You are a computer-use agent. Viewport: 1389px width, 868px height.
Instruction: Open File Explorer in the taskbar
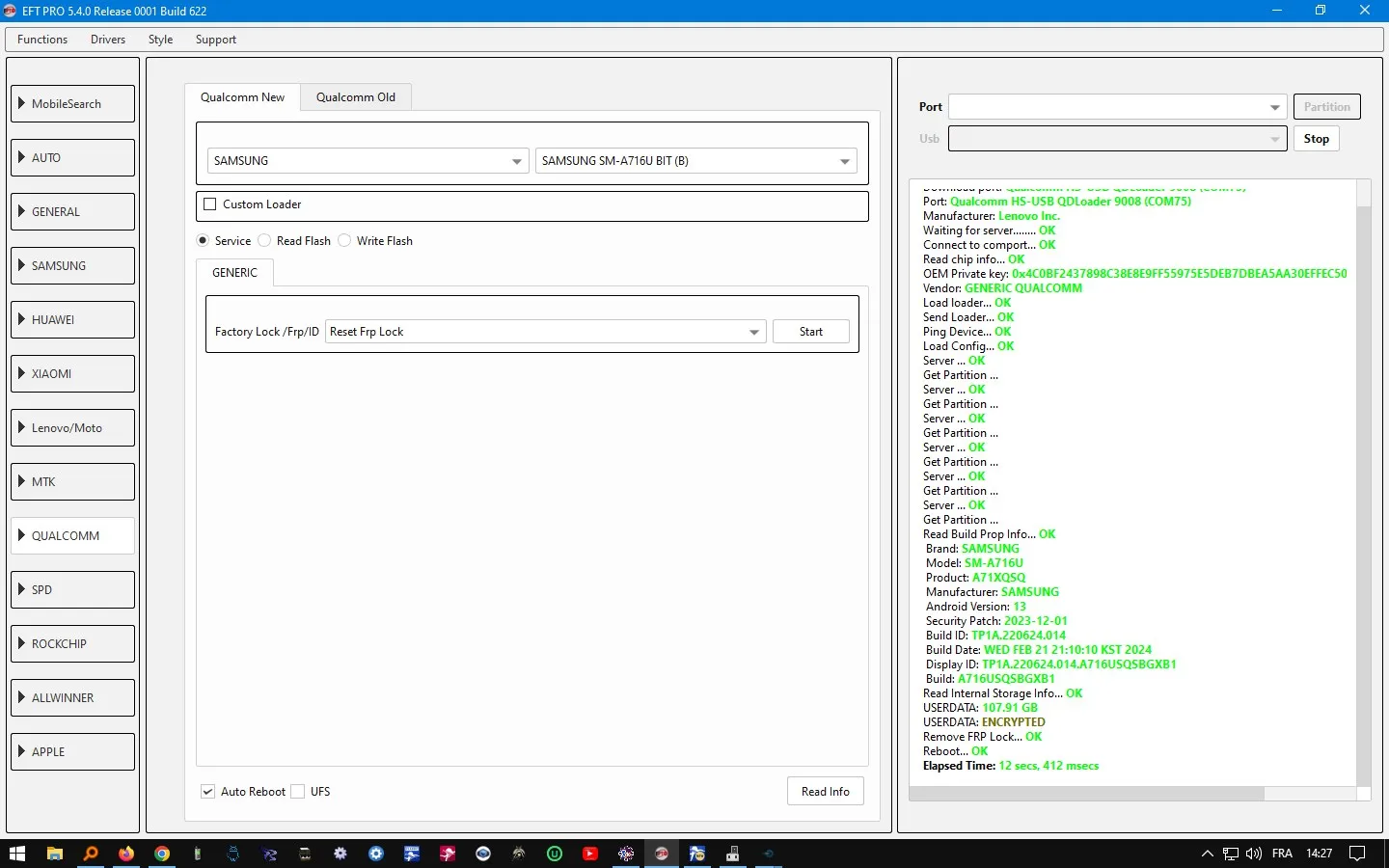[x=55, y=854]
